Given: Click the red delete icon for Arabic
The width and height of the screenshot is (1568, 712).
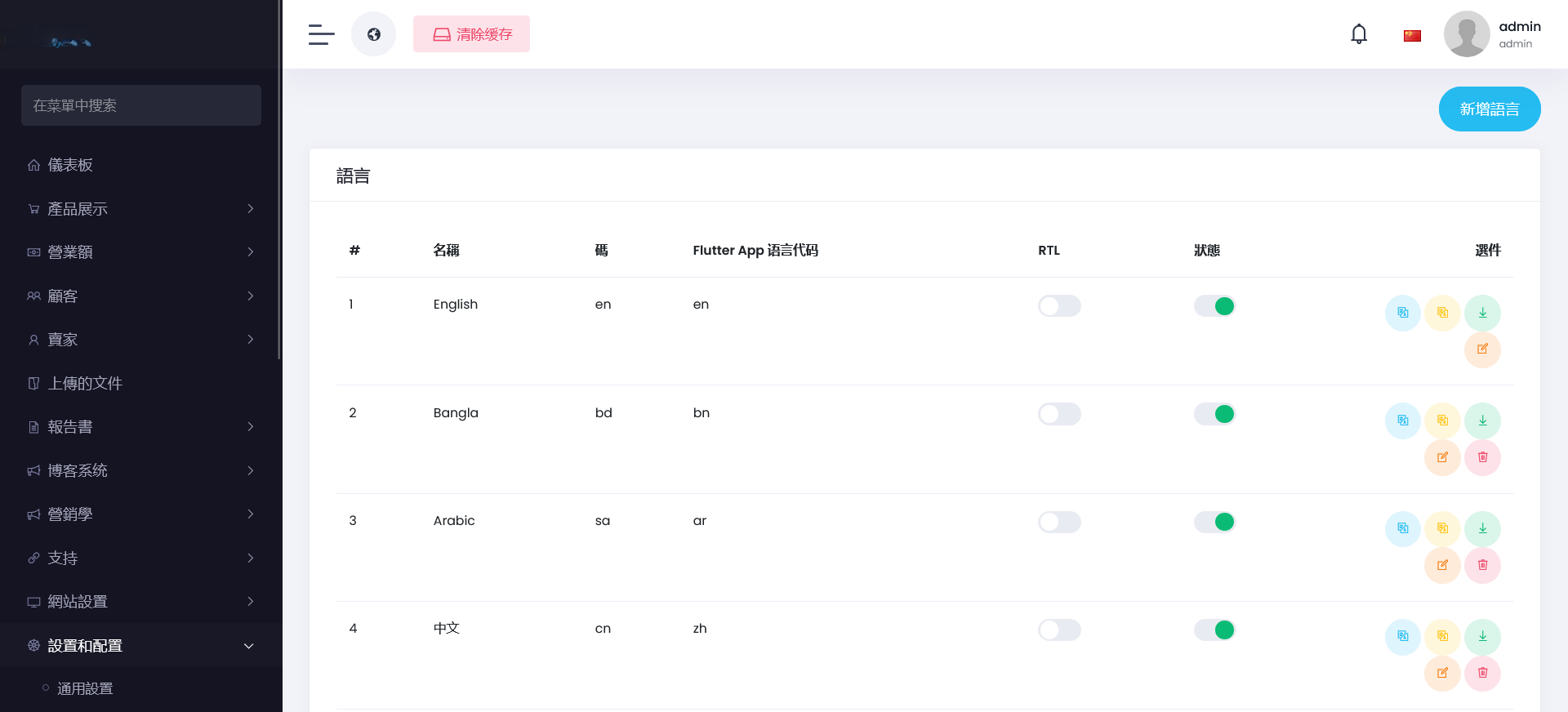Looking at the screenshot, I should tap(1482, 565).
